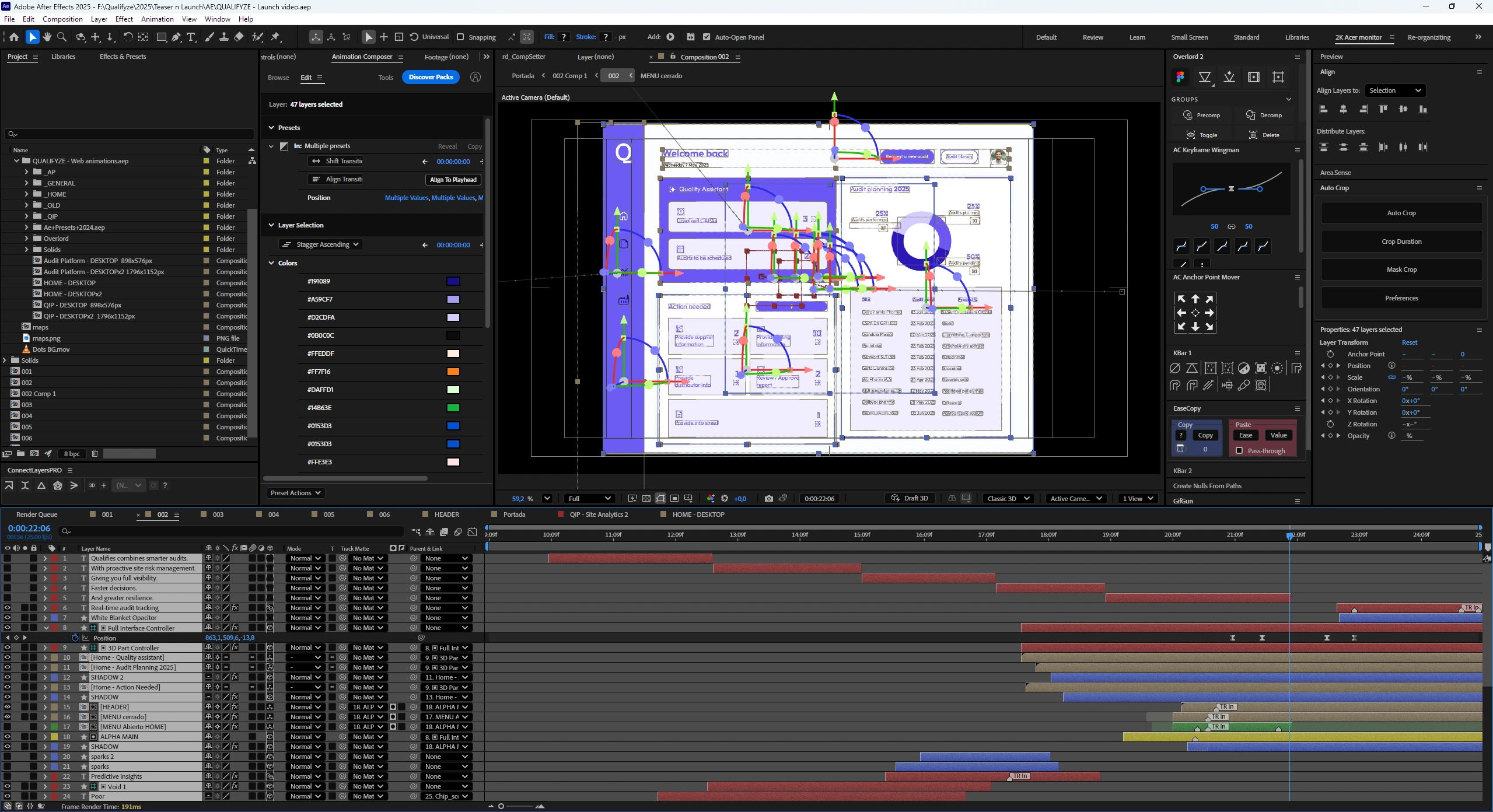Disable the Auto-Open Panel checkbox
This screenshot has height=812, width=1493.
[707, 37]
